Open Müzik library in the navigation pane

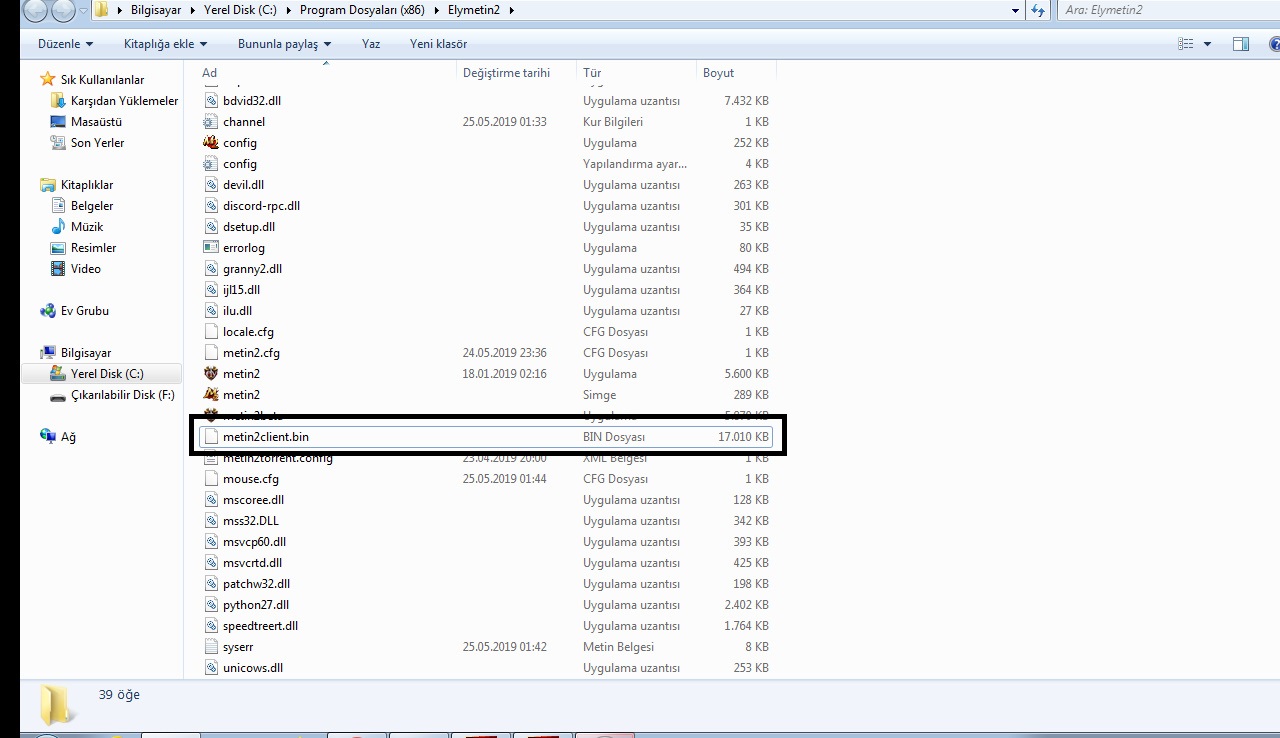pos(87,227)
